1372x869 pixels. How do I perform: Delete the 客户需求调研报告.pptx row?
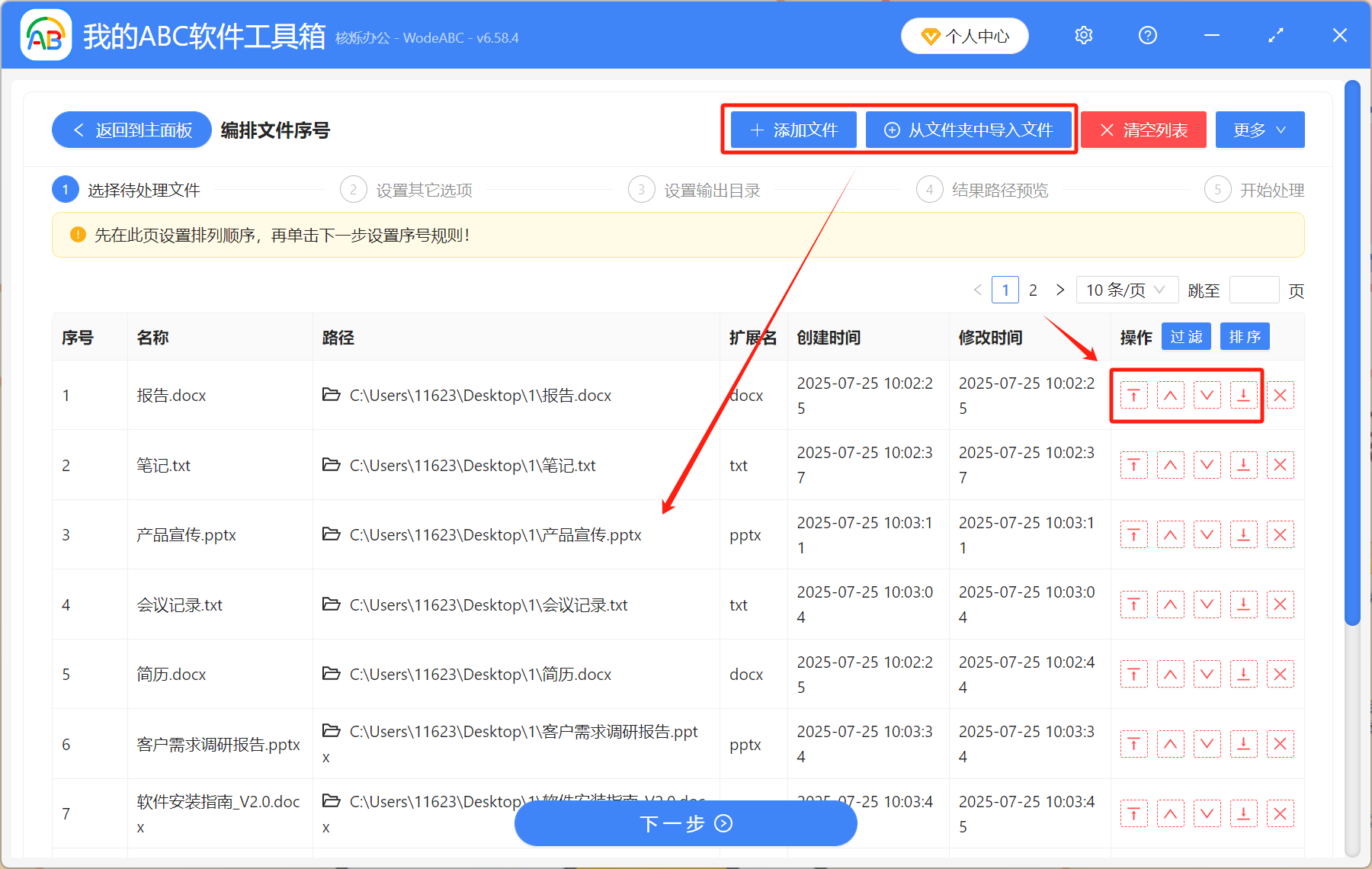coord(1280,744)
